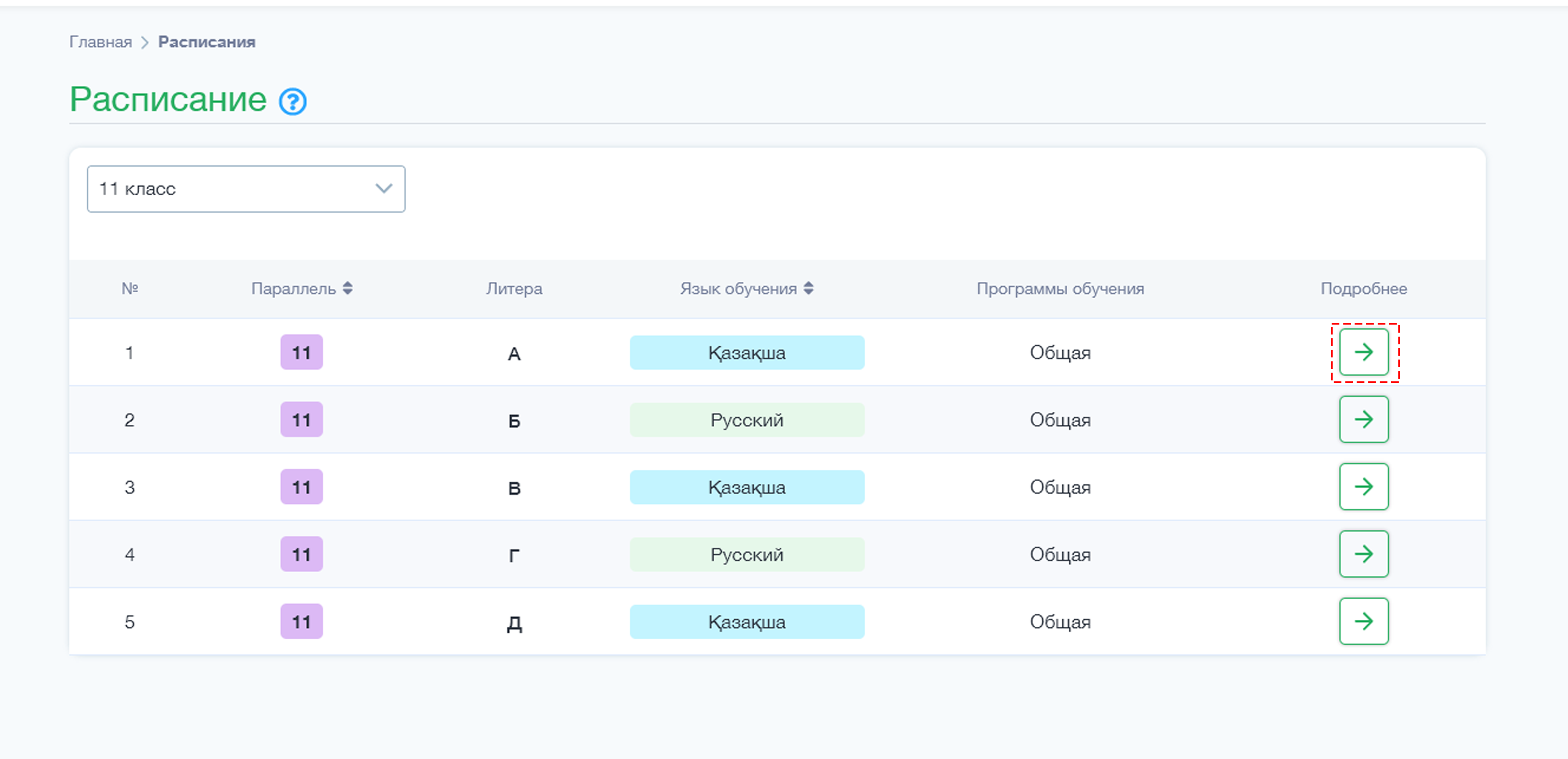Select the purple 11 badge in row 2

tap(301, 420)
